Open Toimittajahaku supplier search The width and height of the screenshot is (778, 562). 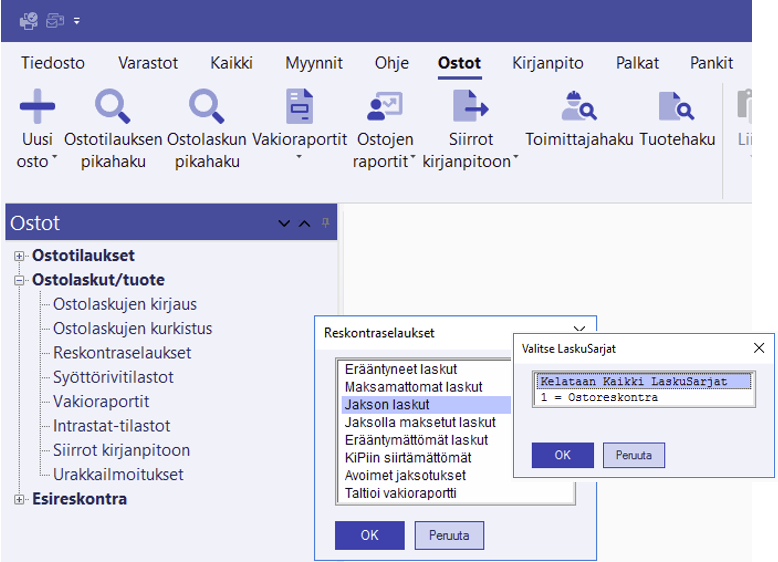[x=577, y=106]
